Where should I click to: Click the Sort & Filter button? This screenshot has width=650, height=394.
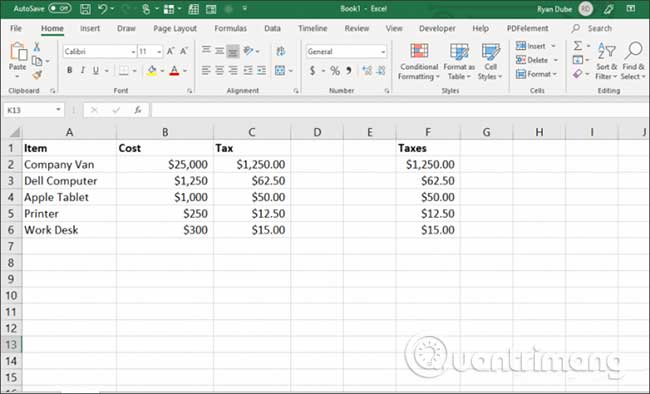pos(606,61)
